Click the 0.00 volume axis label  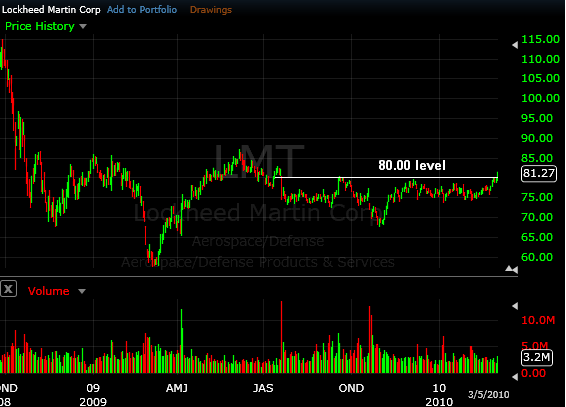tap(534, 373)
